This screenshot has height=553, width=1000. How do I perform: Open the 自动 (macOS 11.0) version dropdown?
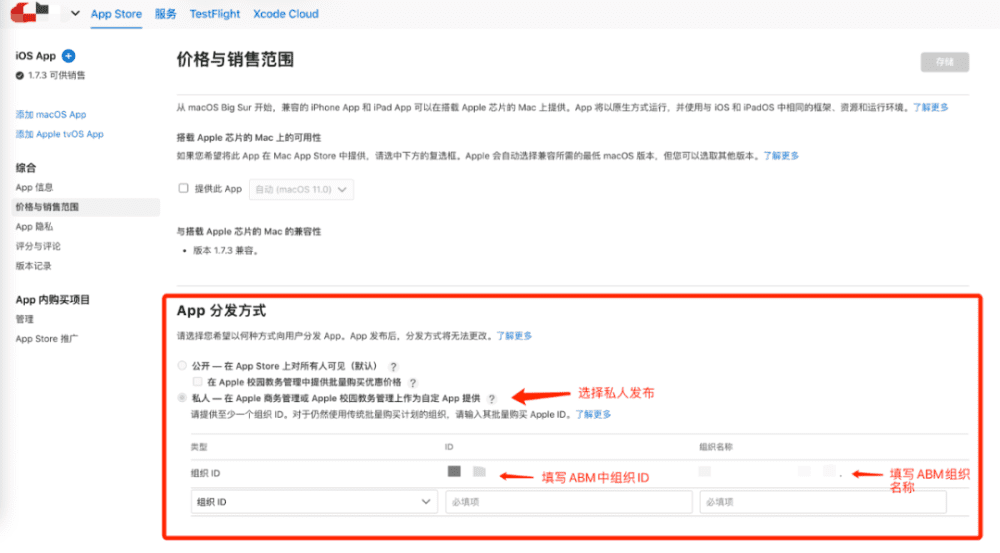pyautogui.click(x=301, y=189)
